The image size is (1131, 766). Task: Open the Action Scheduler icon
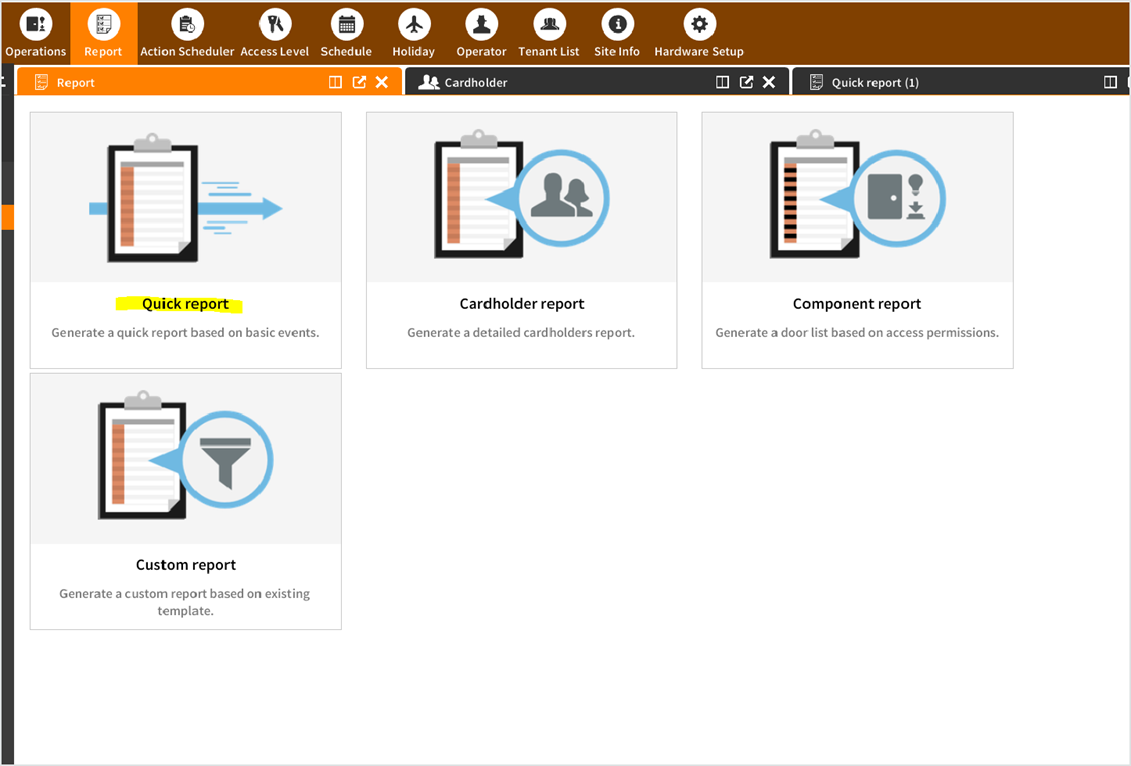(x=187, y=24)
